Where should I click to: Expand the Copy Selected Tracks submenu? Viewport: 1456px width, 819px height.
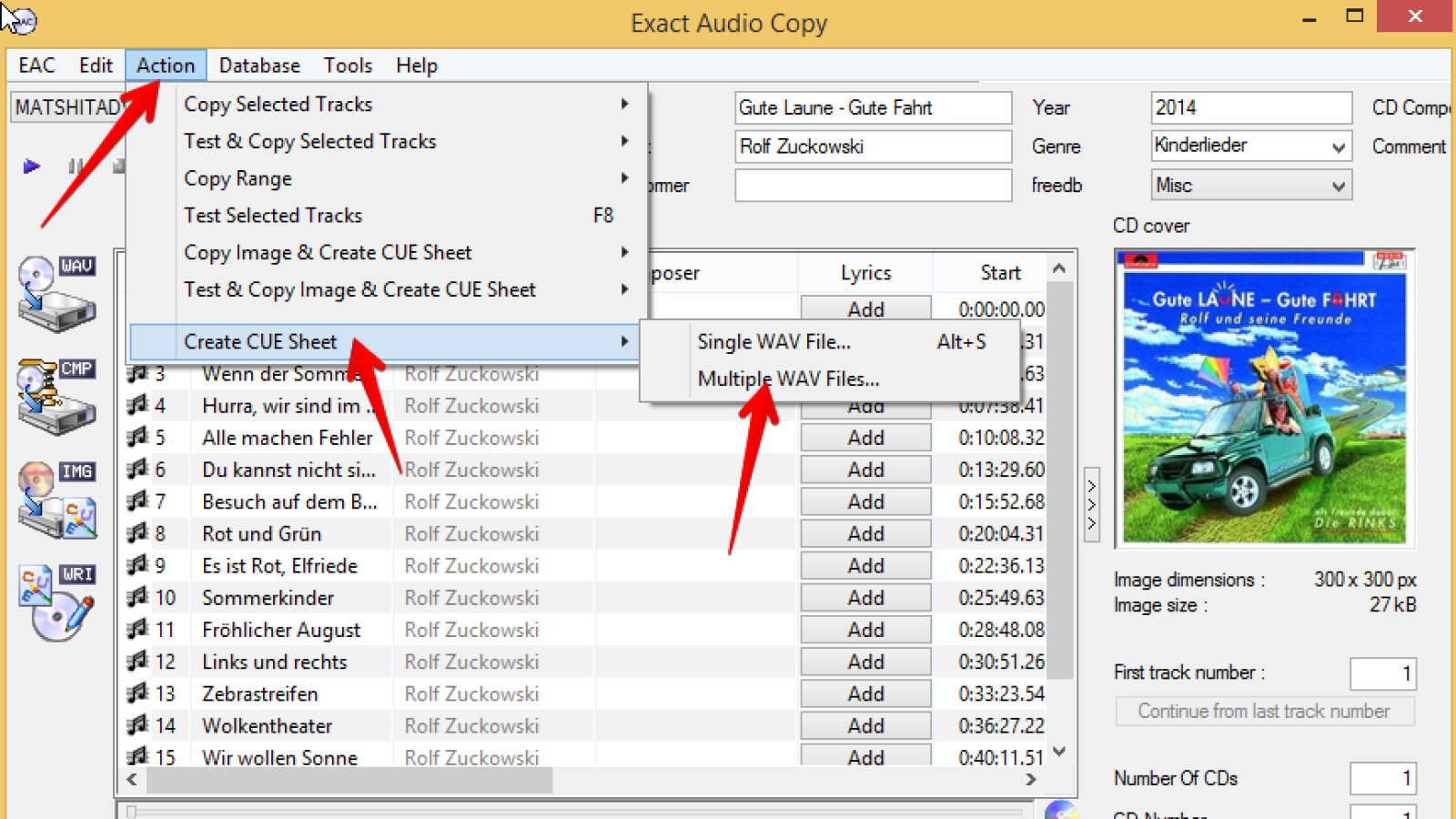pyautogui.click(x=278, y=104)
